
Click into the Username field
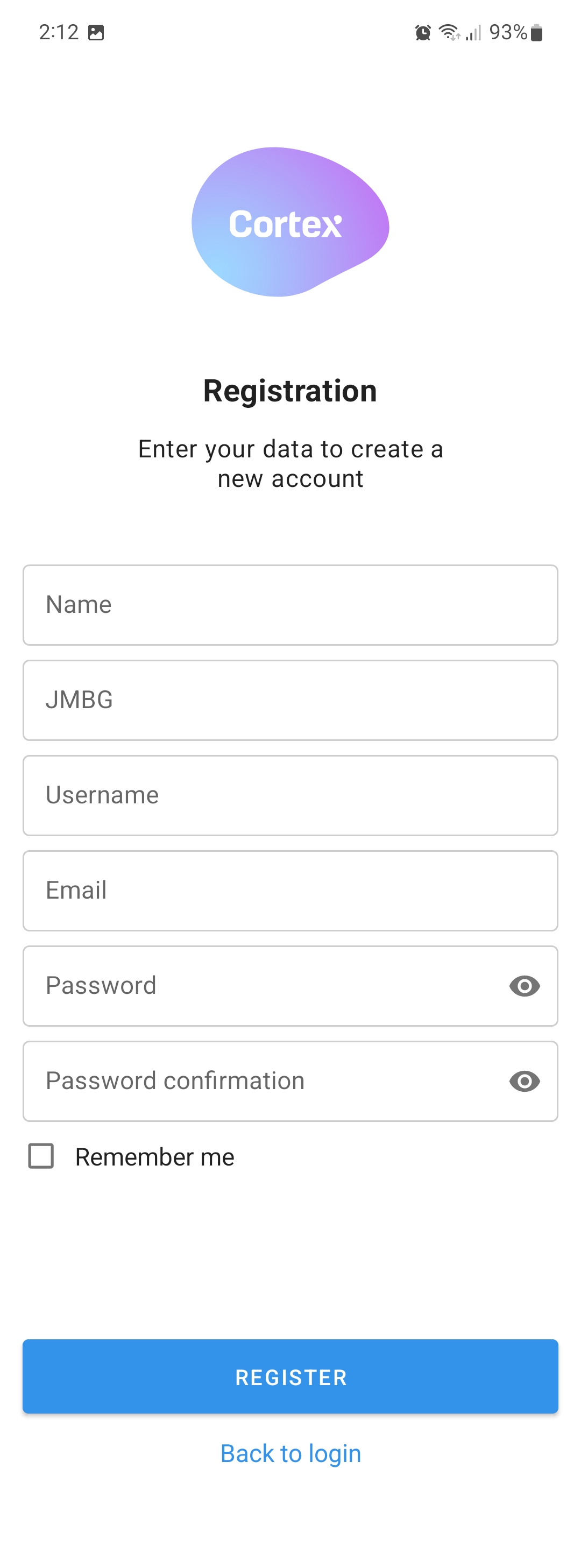point(290,795)
